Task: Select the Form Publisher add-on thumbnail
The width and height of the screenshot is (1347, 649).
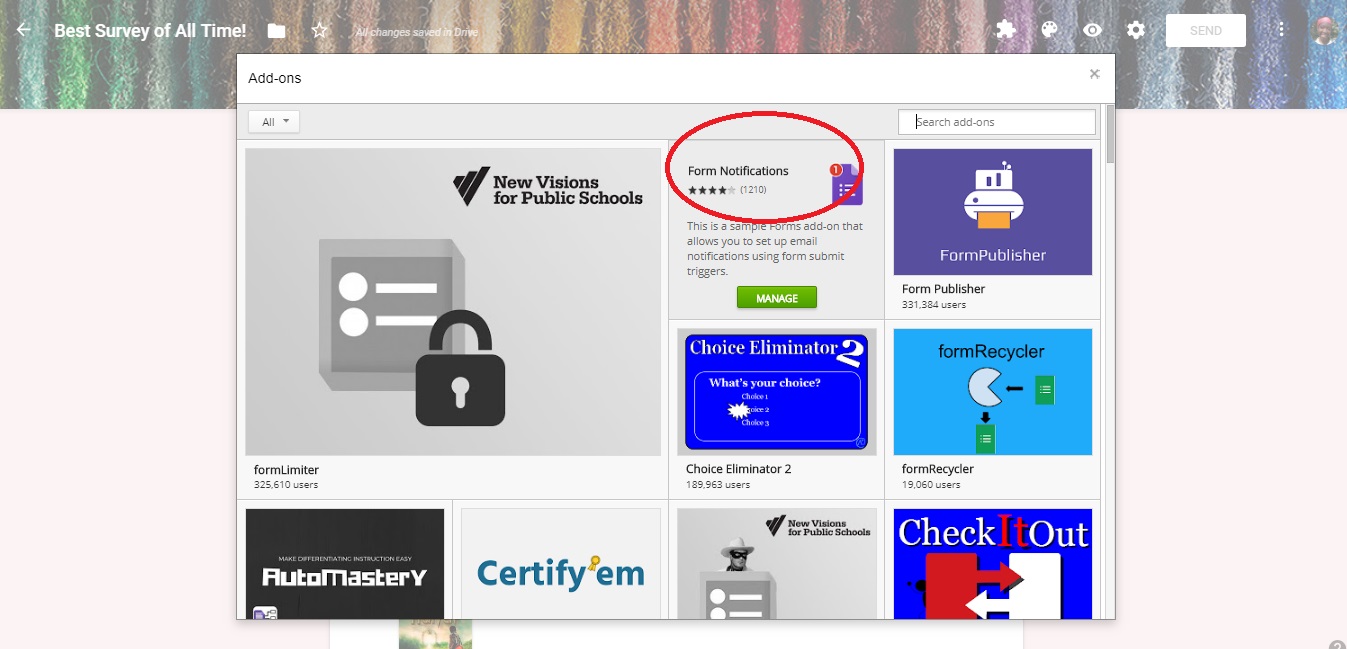Action: click(x=993, y=212)
